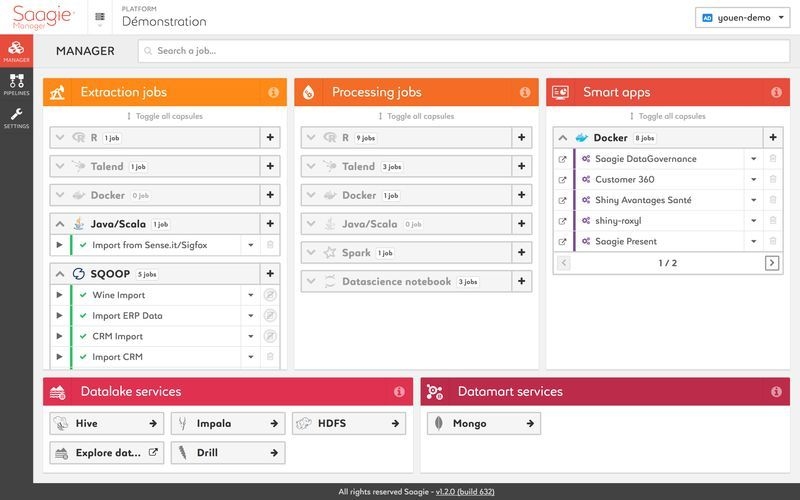Open the Drill datalake service
800x500 pixels.
pyautogui.click(x=228, y=453)
